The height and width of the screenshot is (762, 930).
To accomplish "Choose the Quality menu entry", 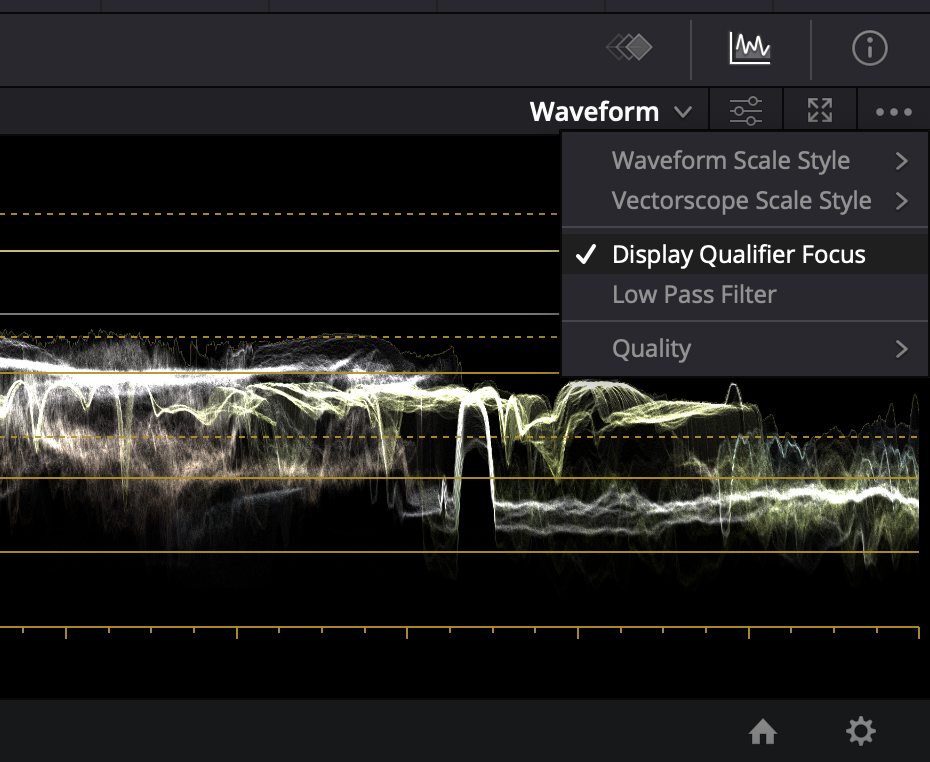I will [651, 349].
